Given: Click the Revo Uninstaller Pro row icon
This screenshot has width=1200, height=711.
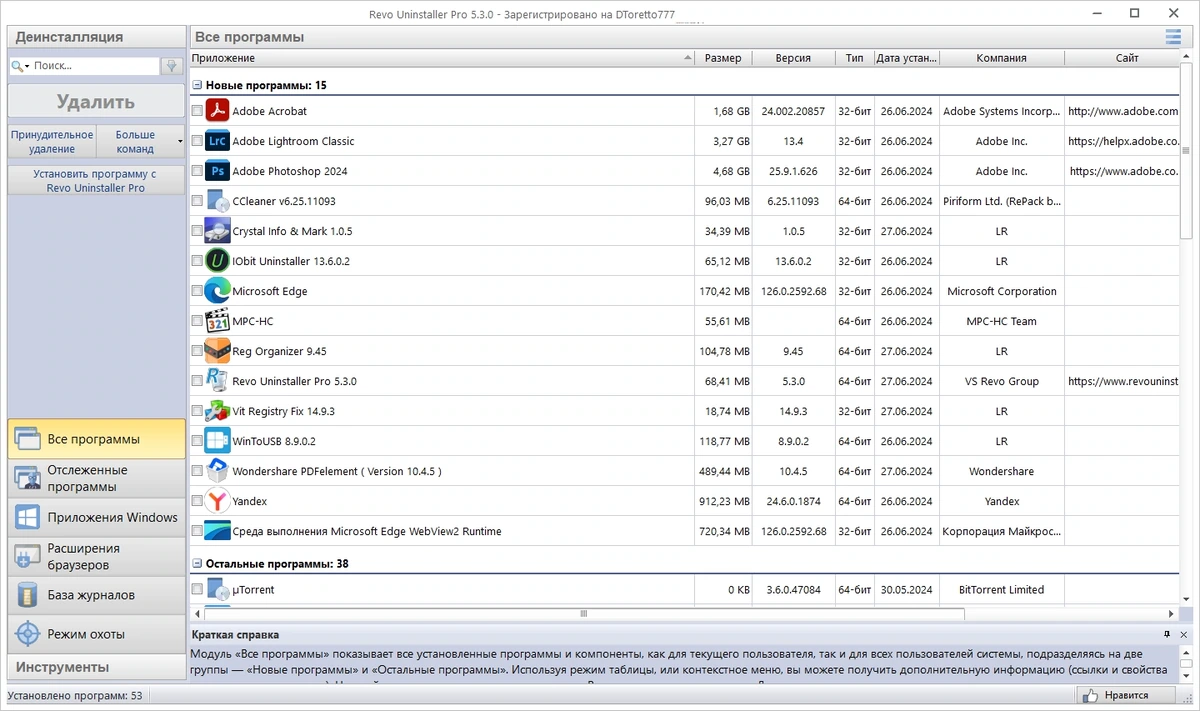Looking at the screenshot, I should coord(217,381).
